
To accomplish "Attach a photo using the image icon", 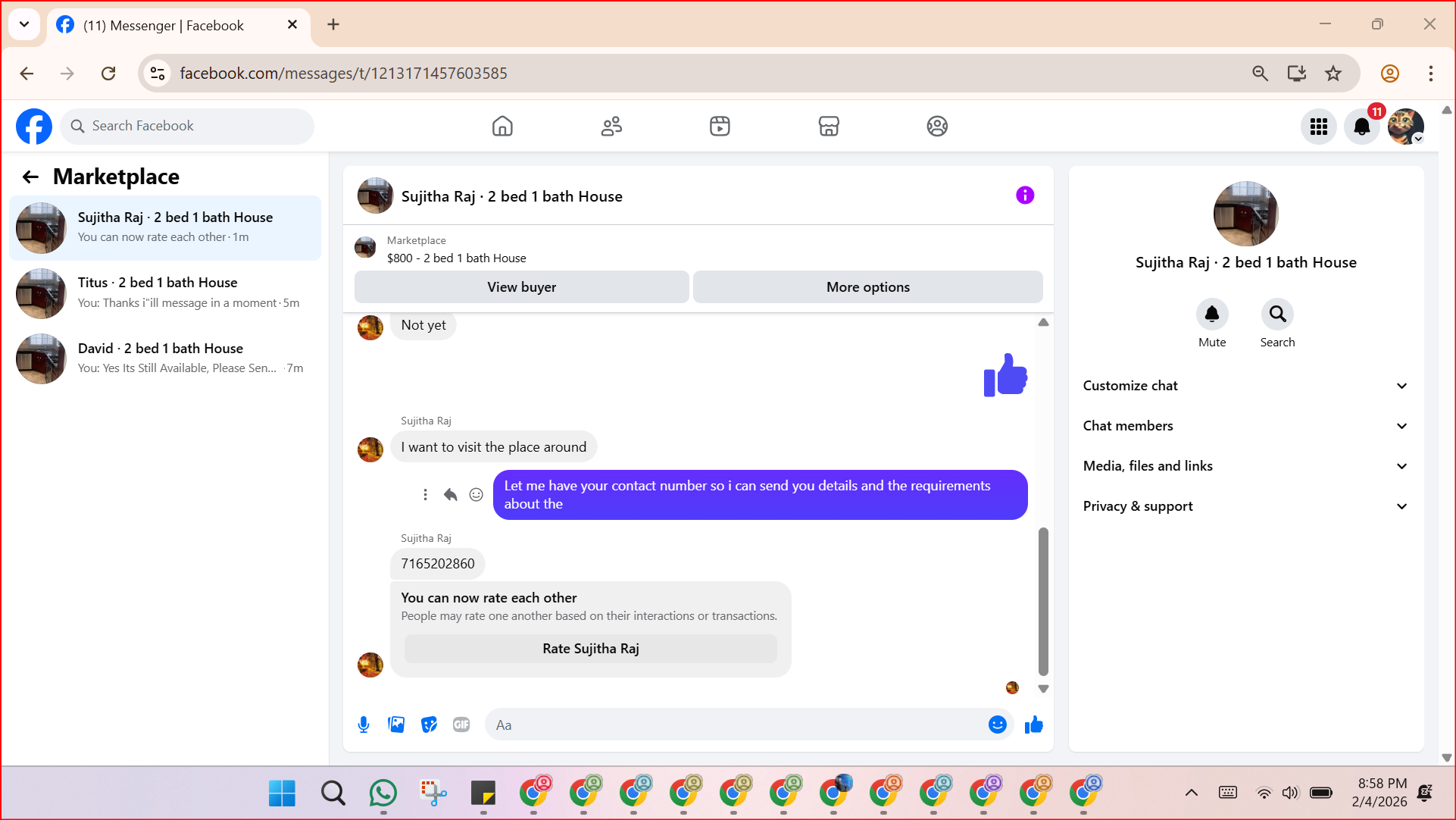I will coord(396,725).
